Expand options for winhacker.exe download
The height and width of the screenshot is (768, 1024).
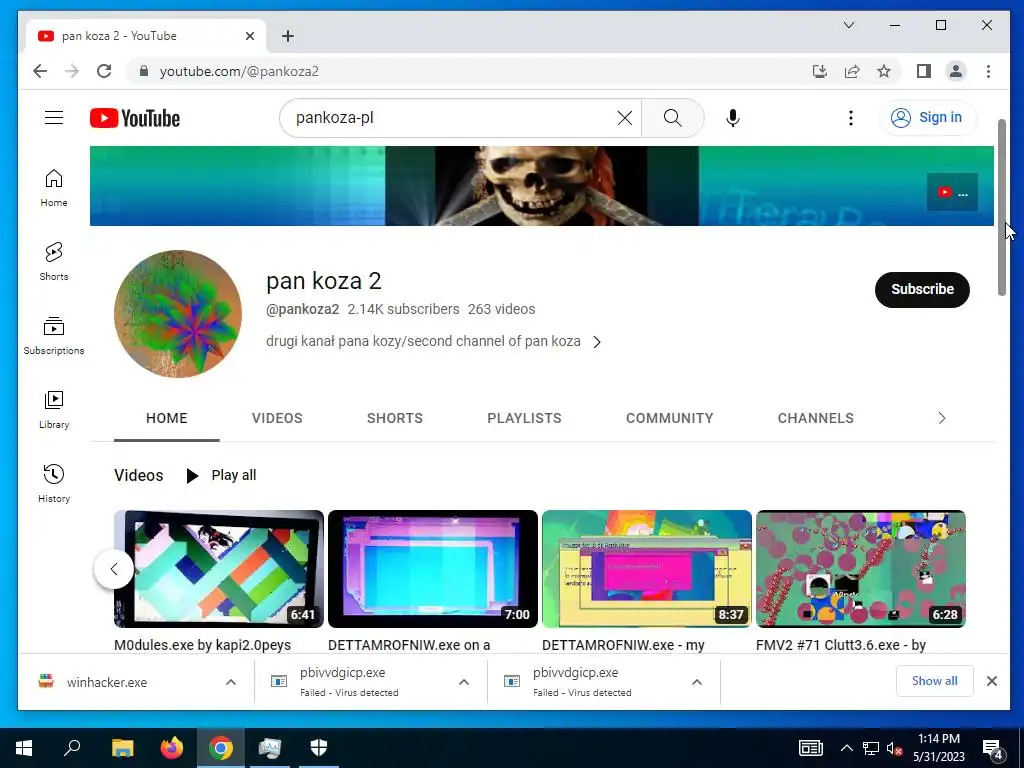231,682
